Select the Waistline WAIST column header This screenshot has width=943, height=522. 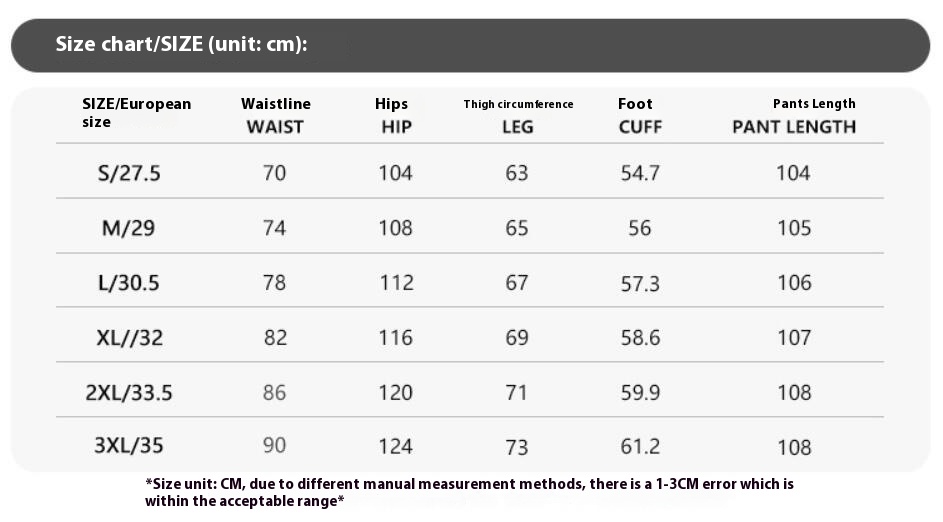tap(275, 115)
